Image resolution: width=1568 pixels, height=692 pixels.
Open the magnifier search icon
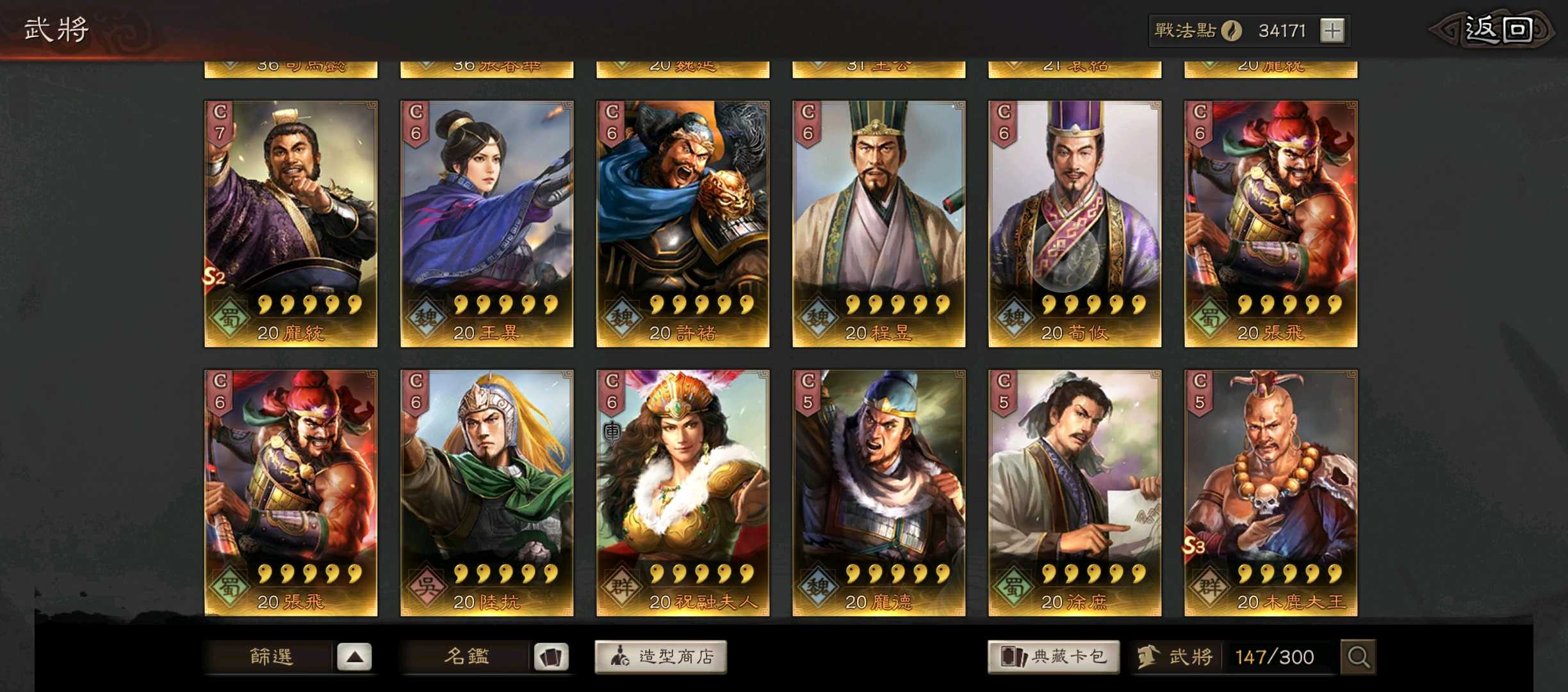tap(1359, 657)
